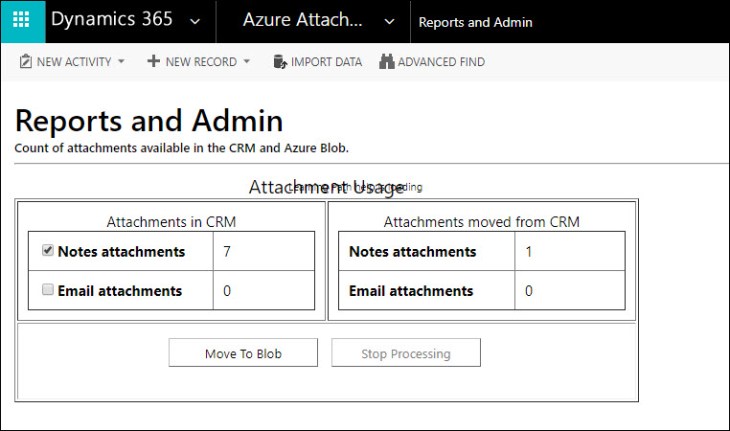Click the moved Notes attachments count of 1
Image resolution: width=730 pixels, height=431 pixels.
click(x=529, y=252)
